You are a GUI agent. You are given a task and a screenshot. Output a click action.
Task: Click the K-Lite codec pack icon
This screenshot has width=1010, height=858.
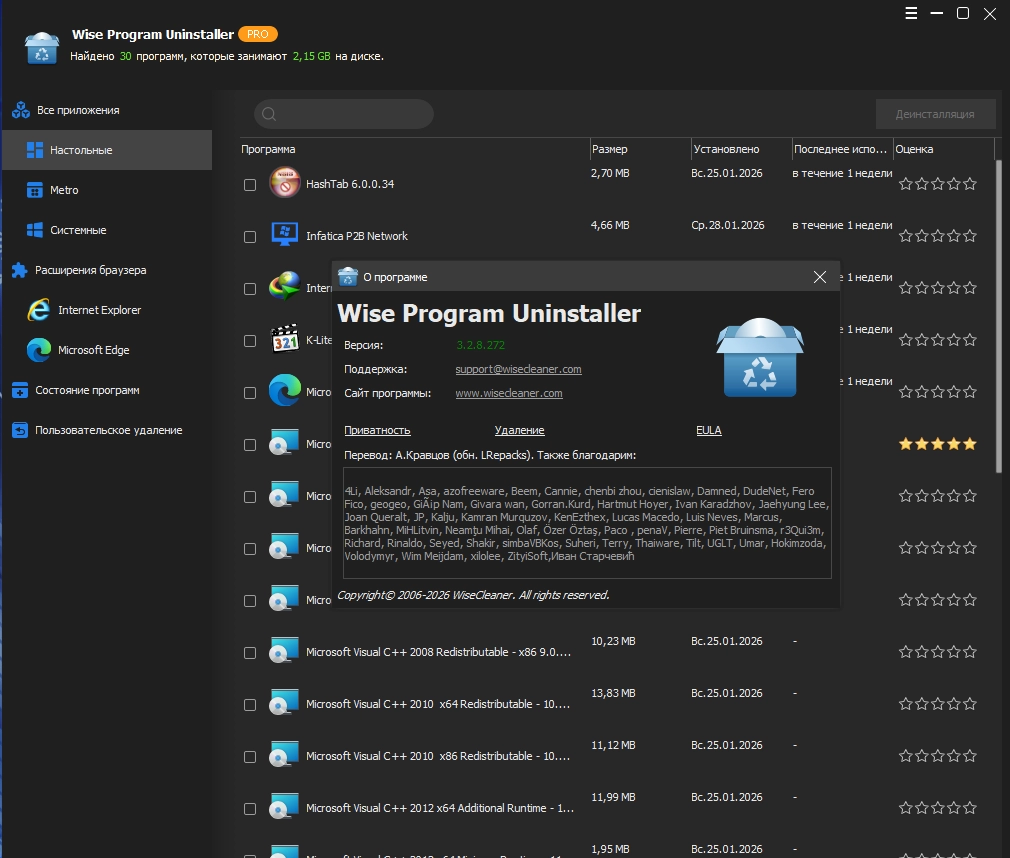pyautogui.click(x=285, y=338)
